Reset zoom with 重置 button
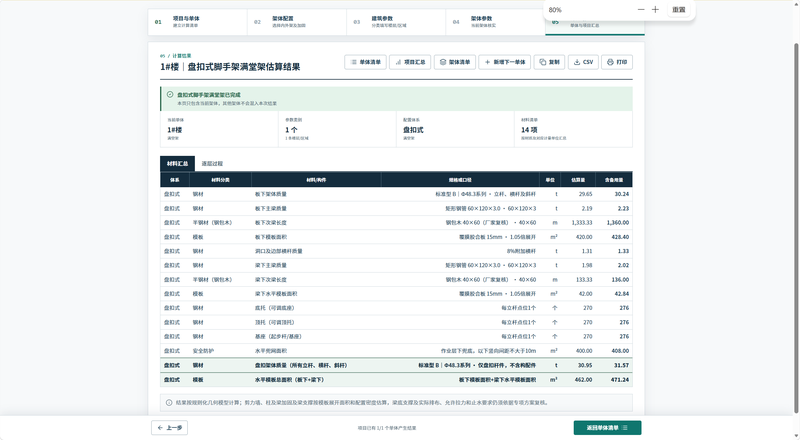The height and width of the screenshot is (440, 800). coord(679,10)
